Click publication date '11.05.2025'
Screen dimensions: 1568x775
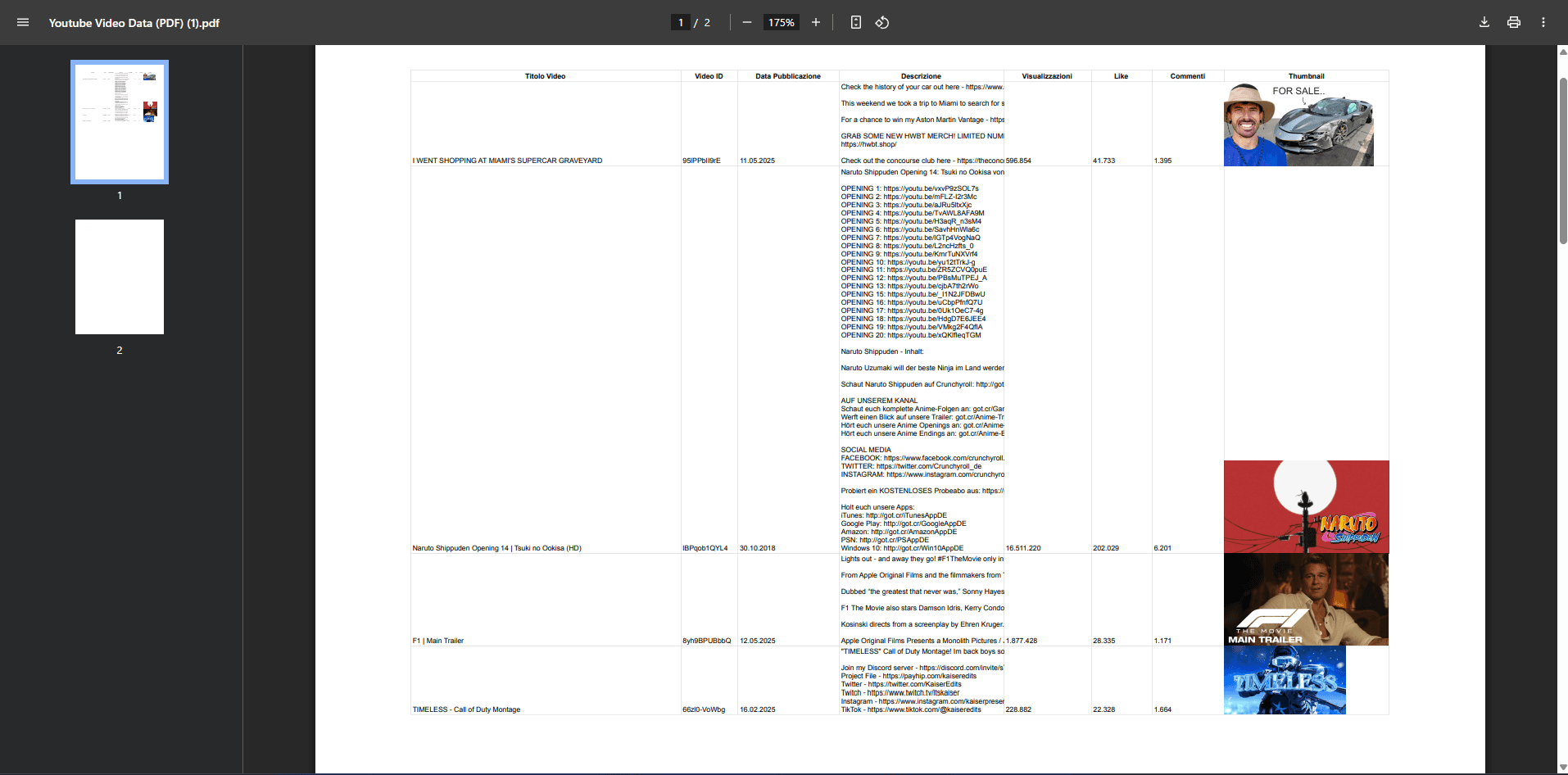[x=757, y=161]
